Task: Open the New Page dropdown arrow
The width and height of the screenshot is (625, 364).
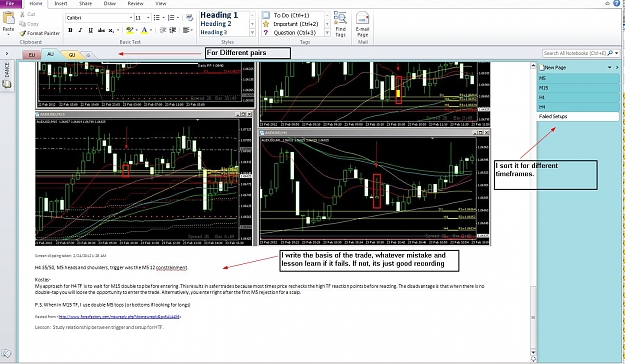Action: tap(609, 68)
